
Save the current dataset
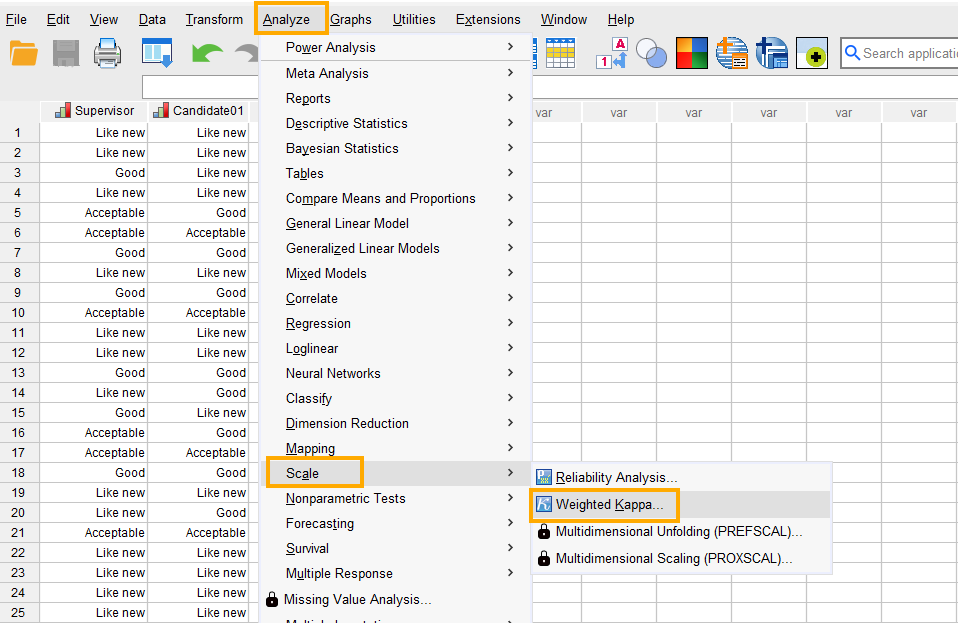(66, 53)
